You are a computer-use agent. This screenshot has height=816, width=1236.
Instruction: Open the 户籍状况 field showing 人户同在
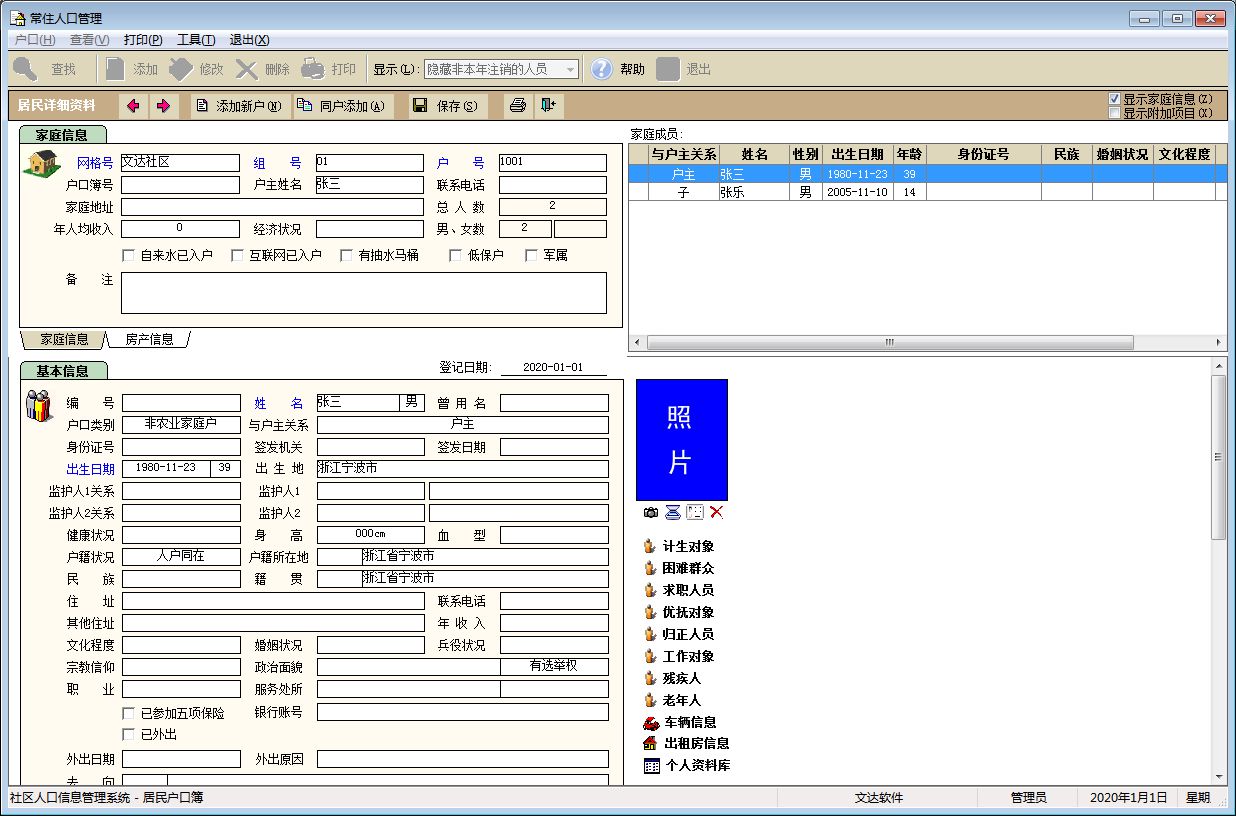pyautogui.click(x=181, y=556)
